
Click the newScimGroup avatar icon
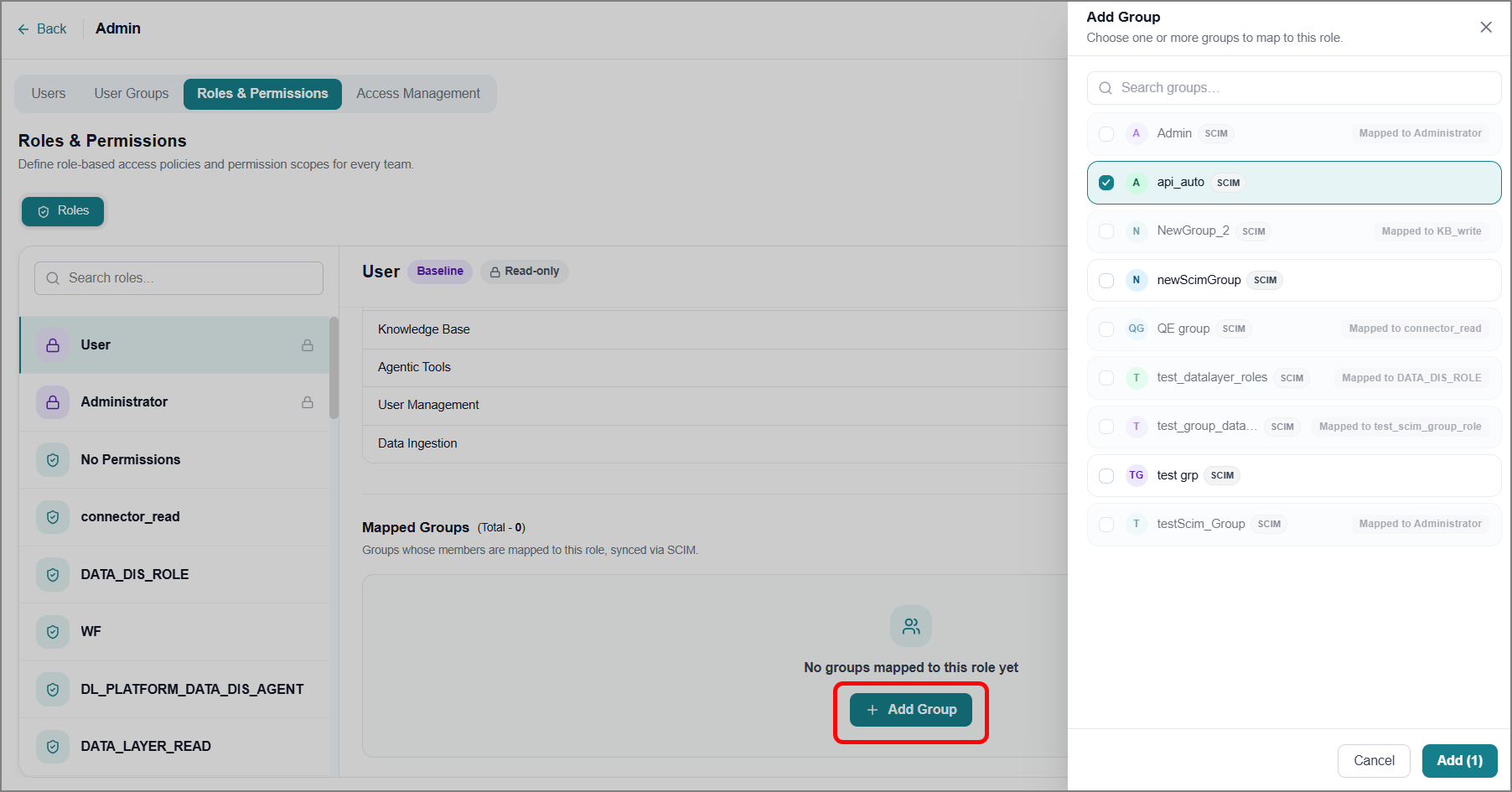click(1137, 280)
